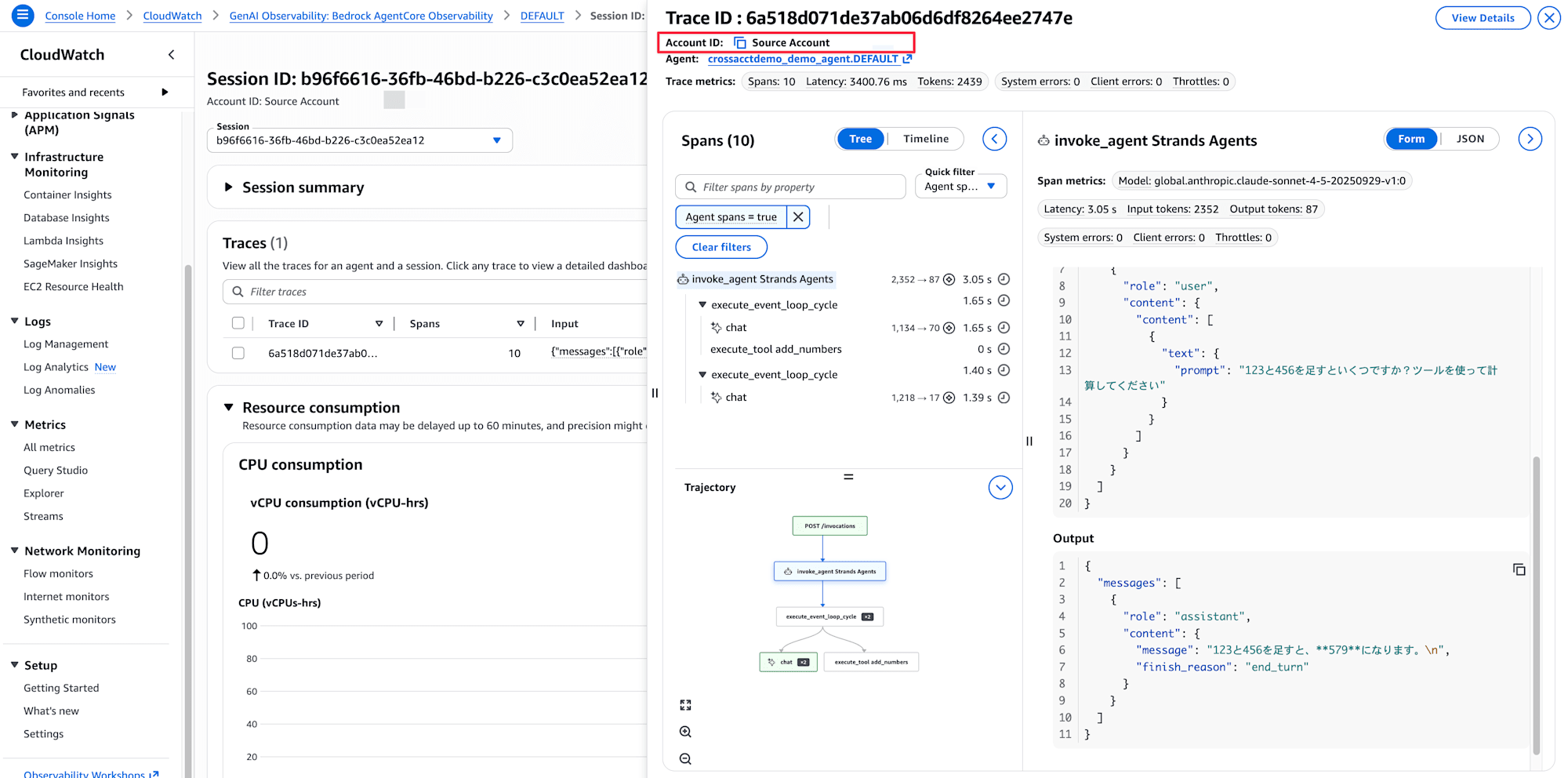Open the Quick filter dropdown
This screenshot has width=1568, height=778.
coord(960,187)
